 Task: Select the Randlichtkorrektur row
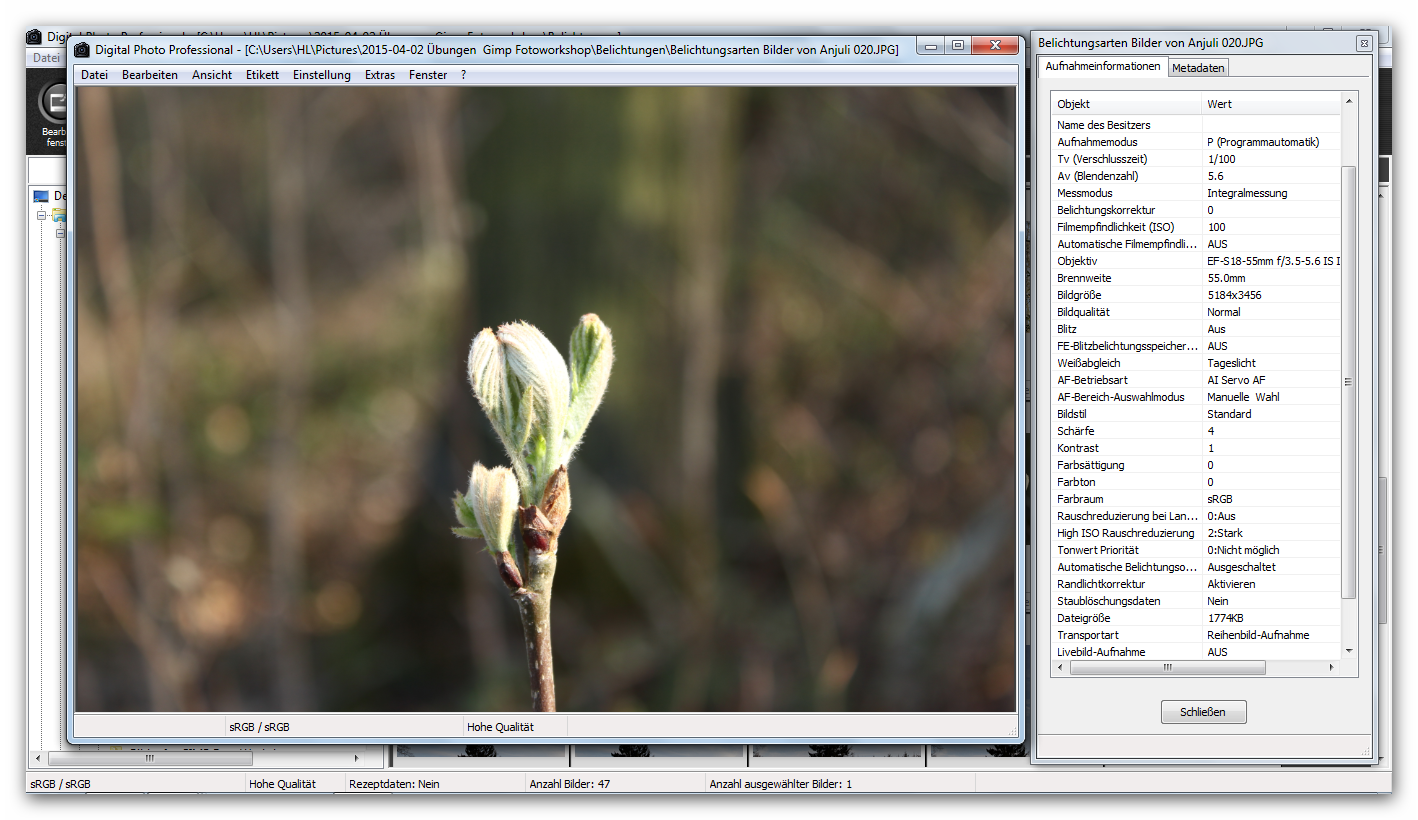point(1196,584)
